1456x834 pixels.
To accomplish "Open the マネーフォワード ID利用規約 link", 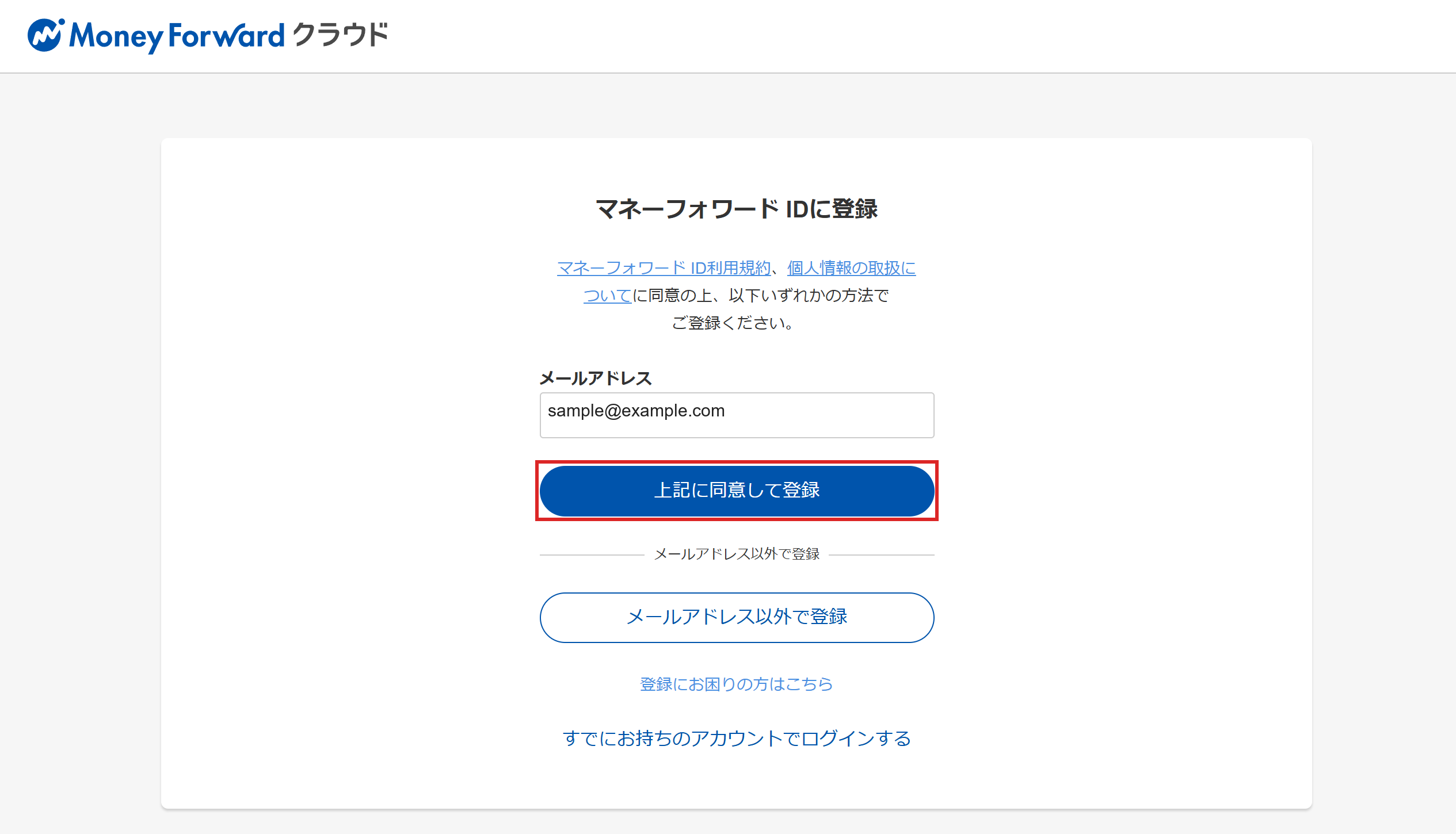I will 664,268.
